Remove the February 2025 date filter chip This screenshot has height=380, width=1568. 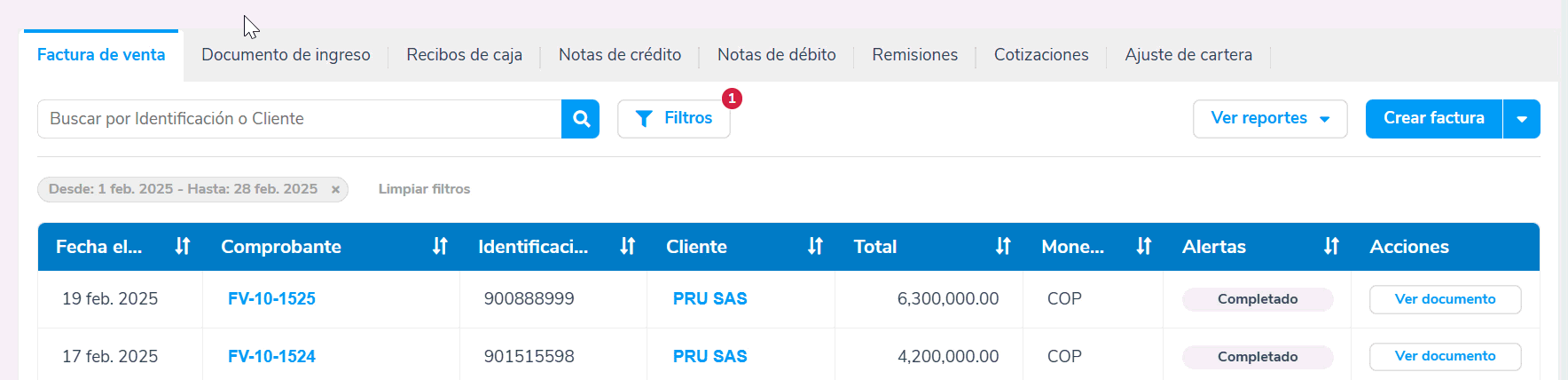click(x=335, y=189)
